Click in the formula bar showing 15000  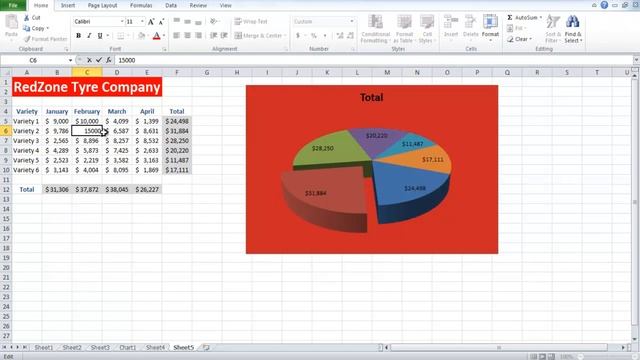[373, 60]
